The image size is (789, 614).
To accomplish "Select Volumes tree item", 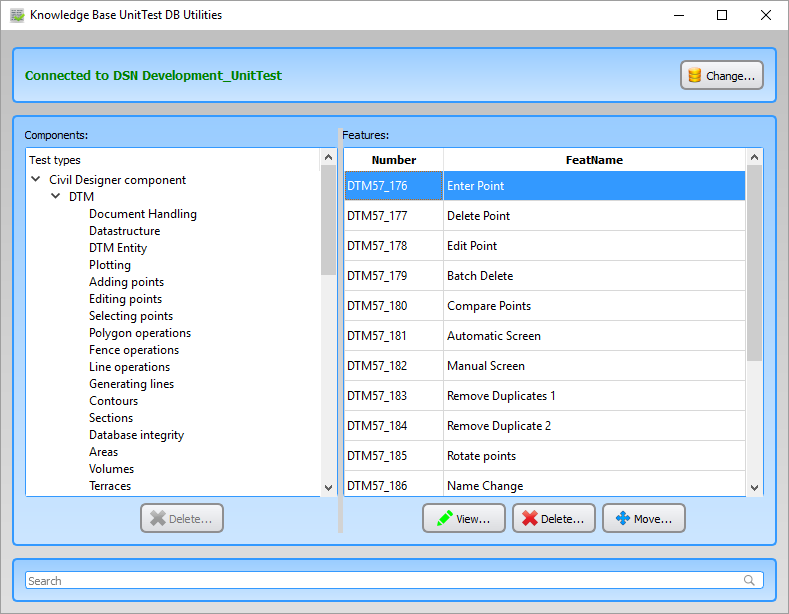I will point(112,469).
